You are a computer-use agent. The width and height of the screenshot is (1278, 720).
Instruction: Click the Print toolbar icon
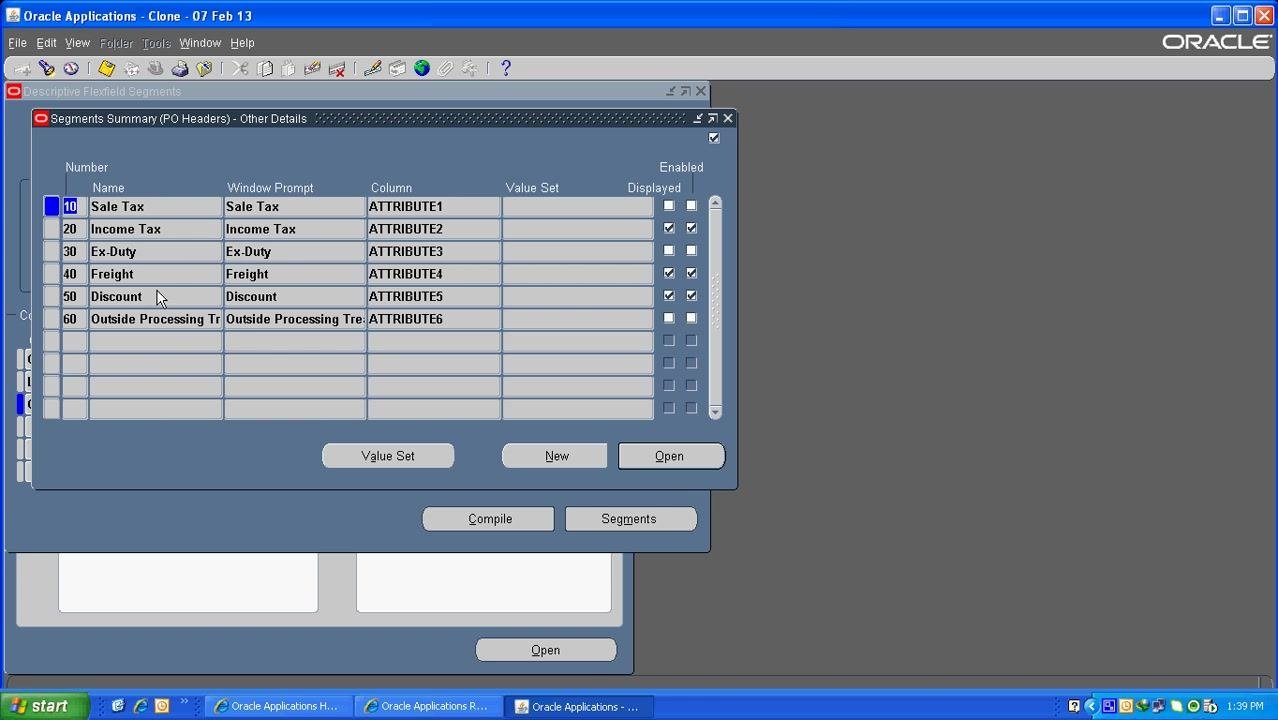coord(180,69)
